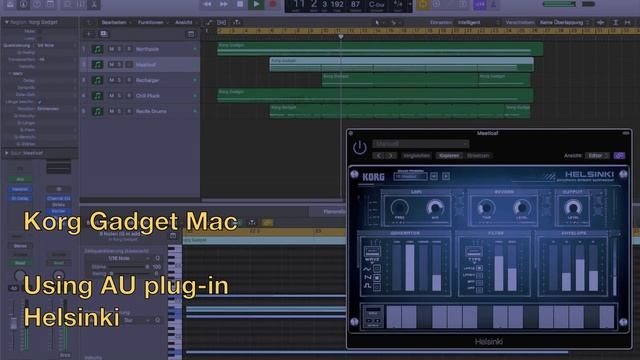Viewport: 640px width, 360px height.
Task: Click the master volume slider in control bar
Action: pos(559,4)
